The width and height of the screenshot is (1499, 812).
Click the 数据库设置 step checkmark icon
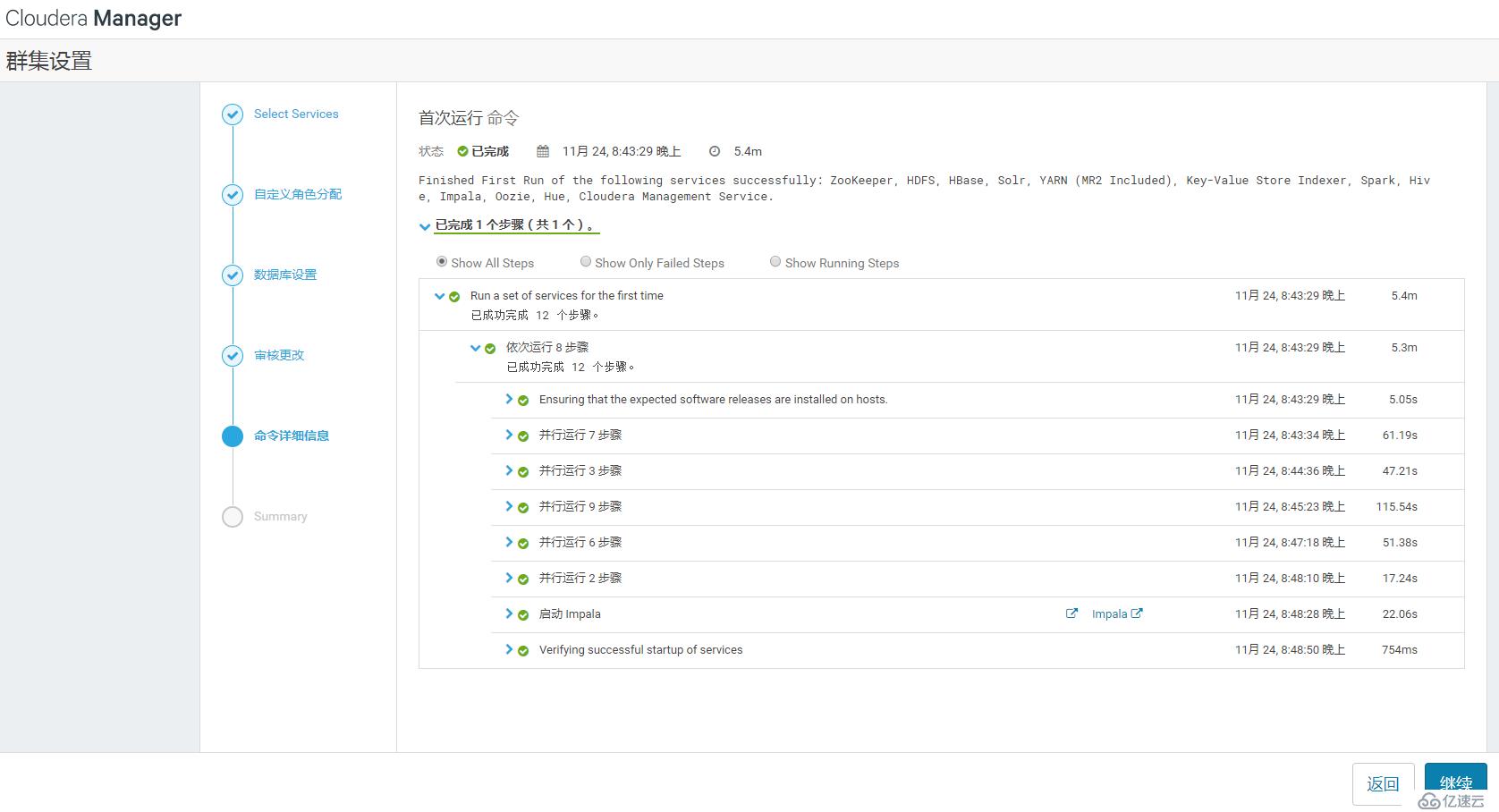coord(233,275)
